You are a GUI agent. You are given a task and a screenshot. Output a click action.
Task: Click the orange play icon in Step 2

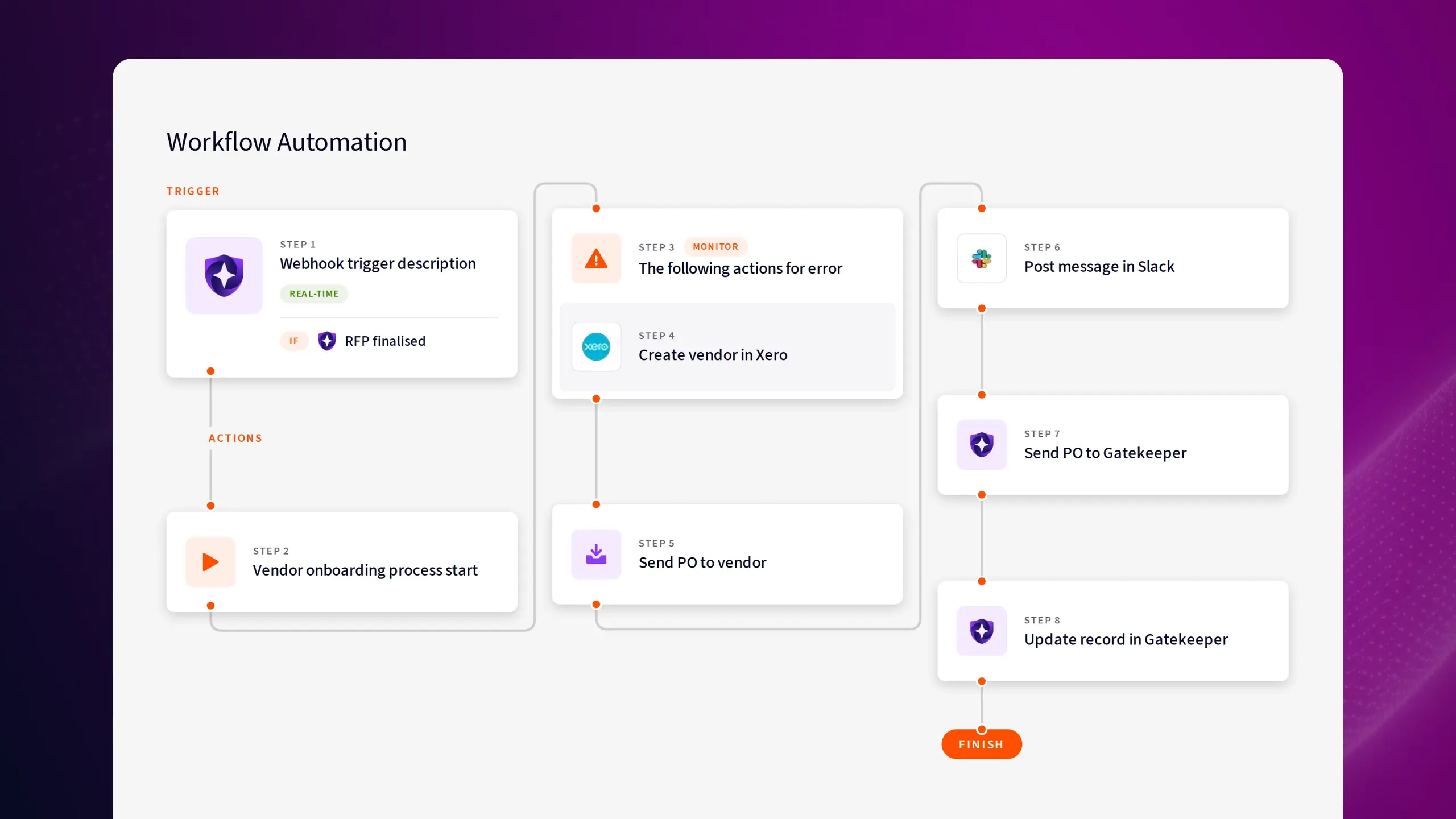210,562
